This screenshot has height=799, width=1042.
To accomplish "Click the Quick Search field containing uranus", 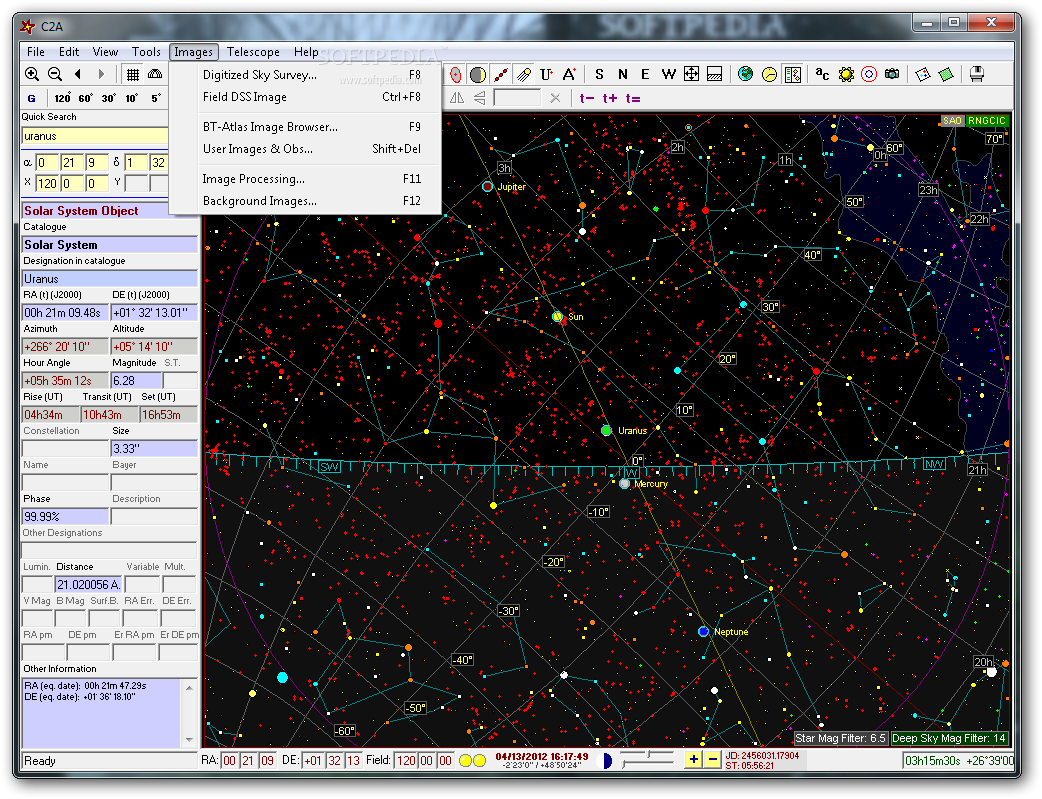I will click(x=95, y=136).
